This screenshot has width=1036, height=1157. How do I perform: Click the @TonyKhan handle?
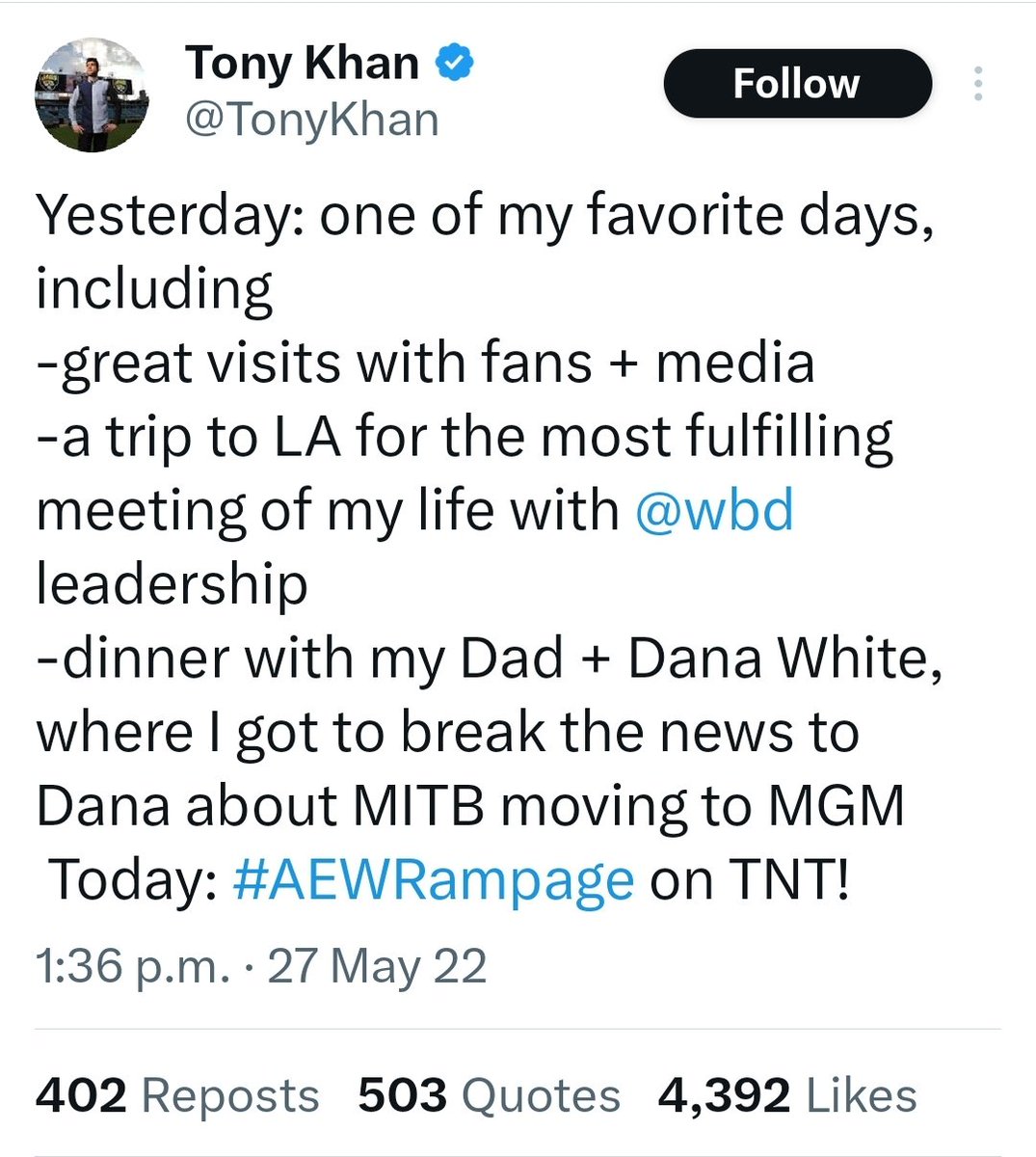pos(311,121)
